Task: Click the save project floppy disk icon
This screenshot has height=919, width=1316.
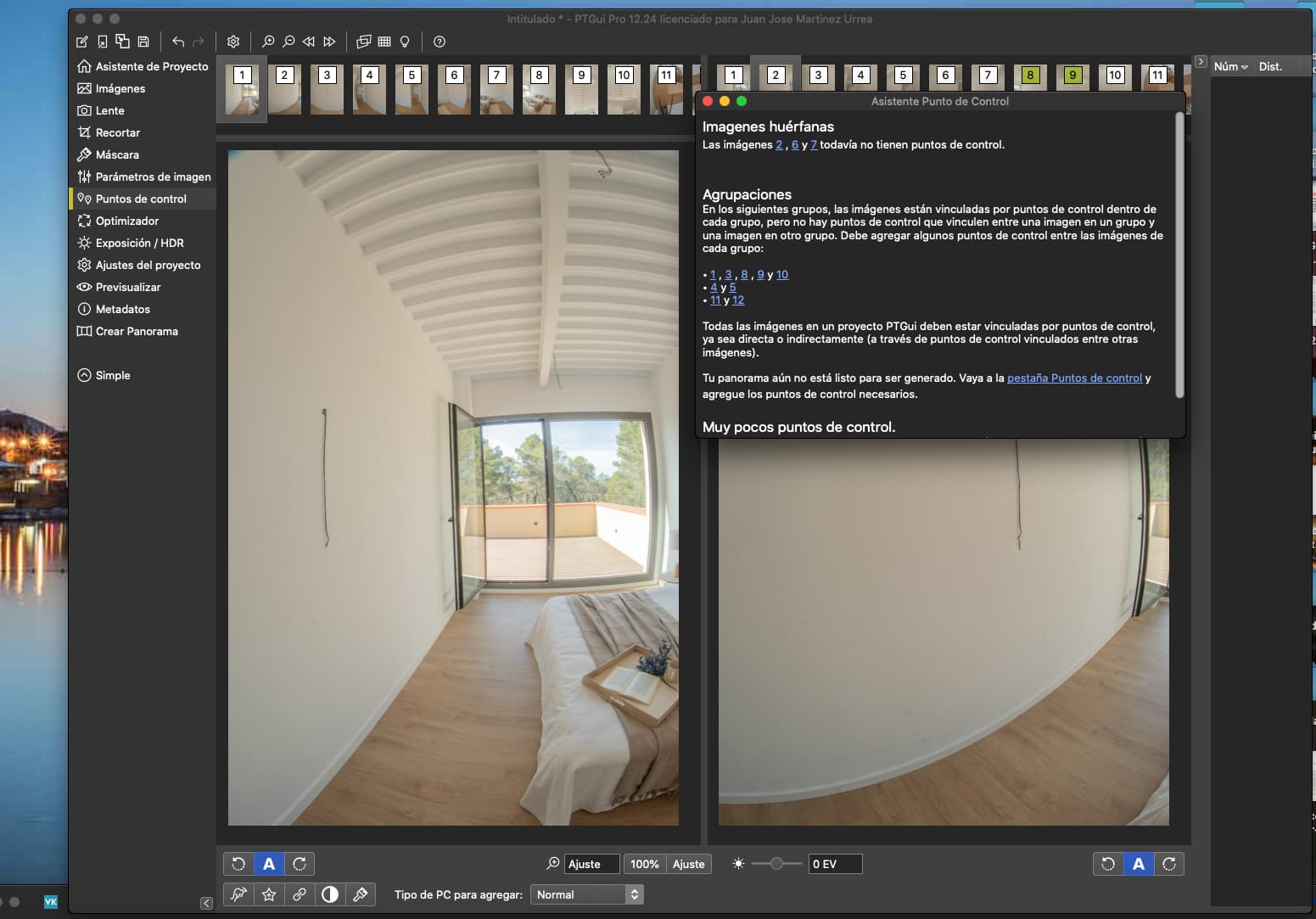Action: click(143, 42)
